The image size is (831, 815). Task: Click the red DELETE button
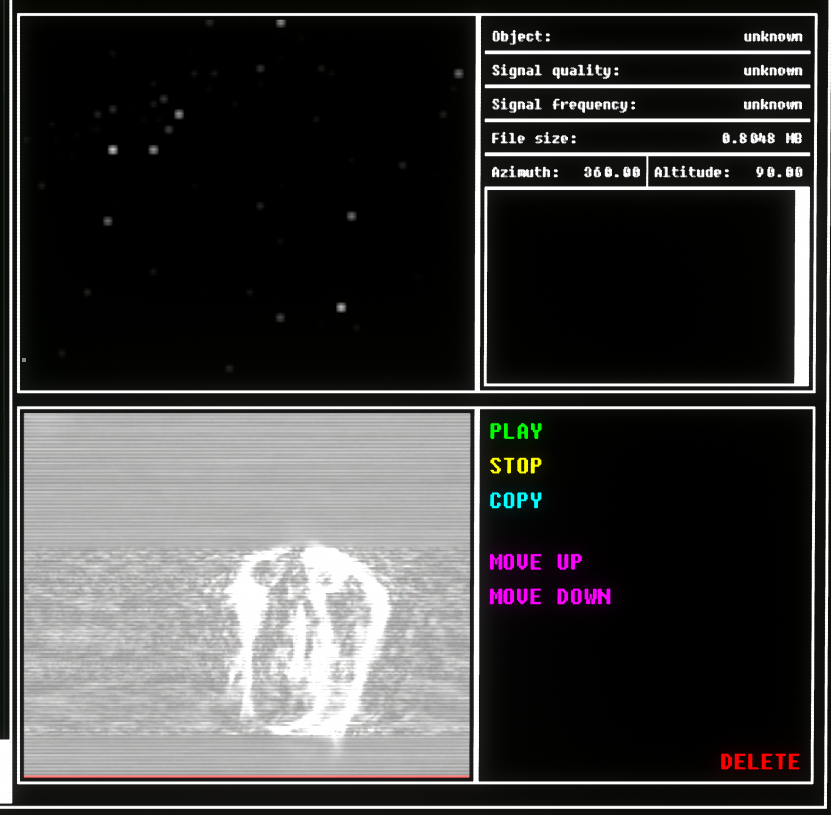pyautogui.click(x=759, y=762)
